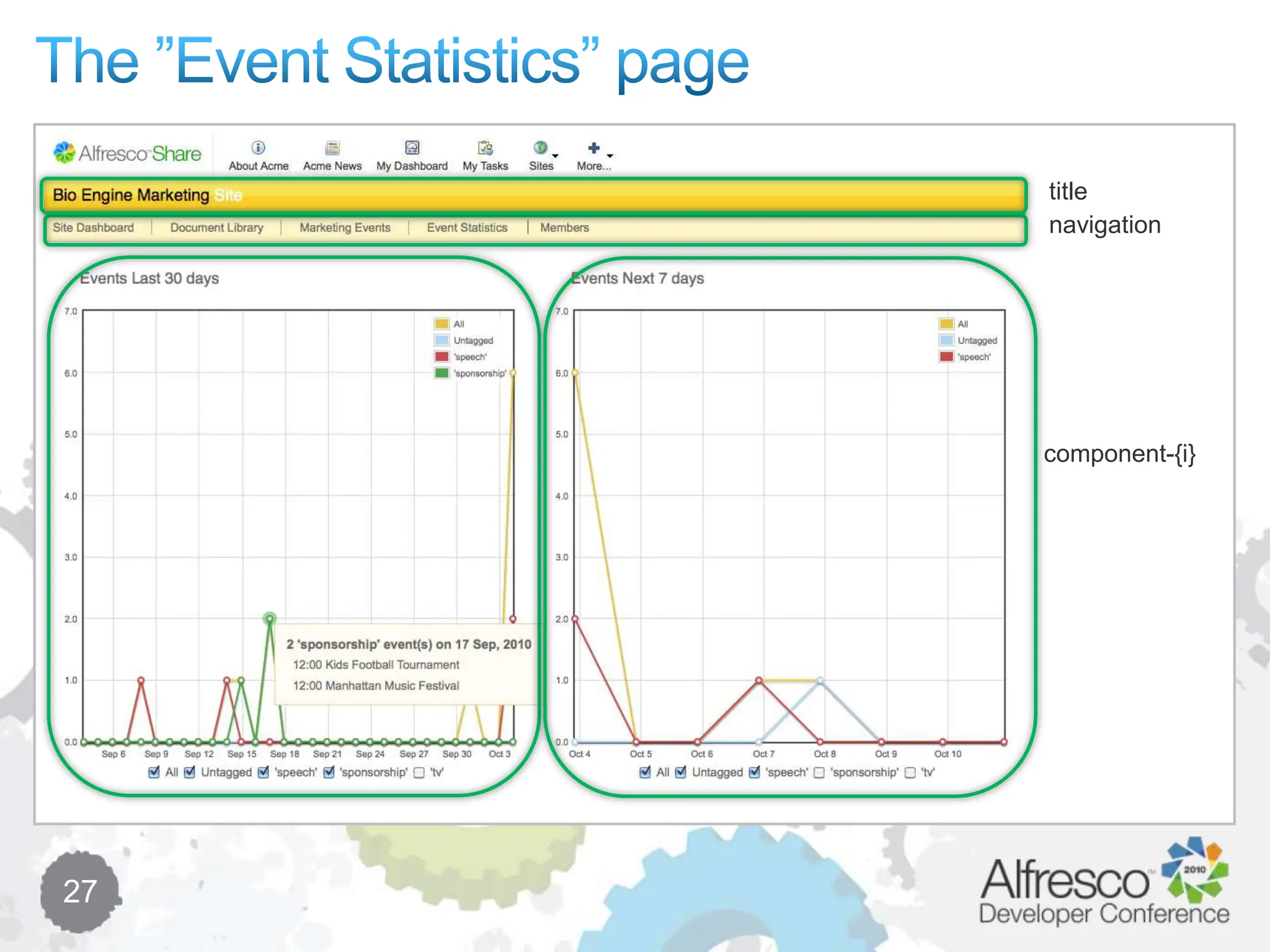
Task: Click the Sites globe icon
Action: (x=540, y=148)
